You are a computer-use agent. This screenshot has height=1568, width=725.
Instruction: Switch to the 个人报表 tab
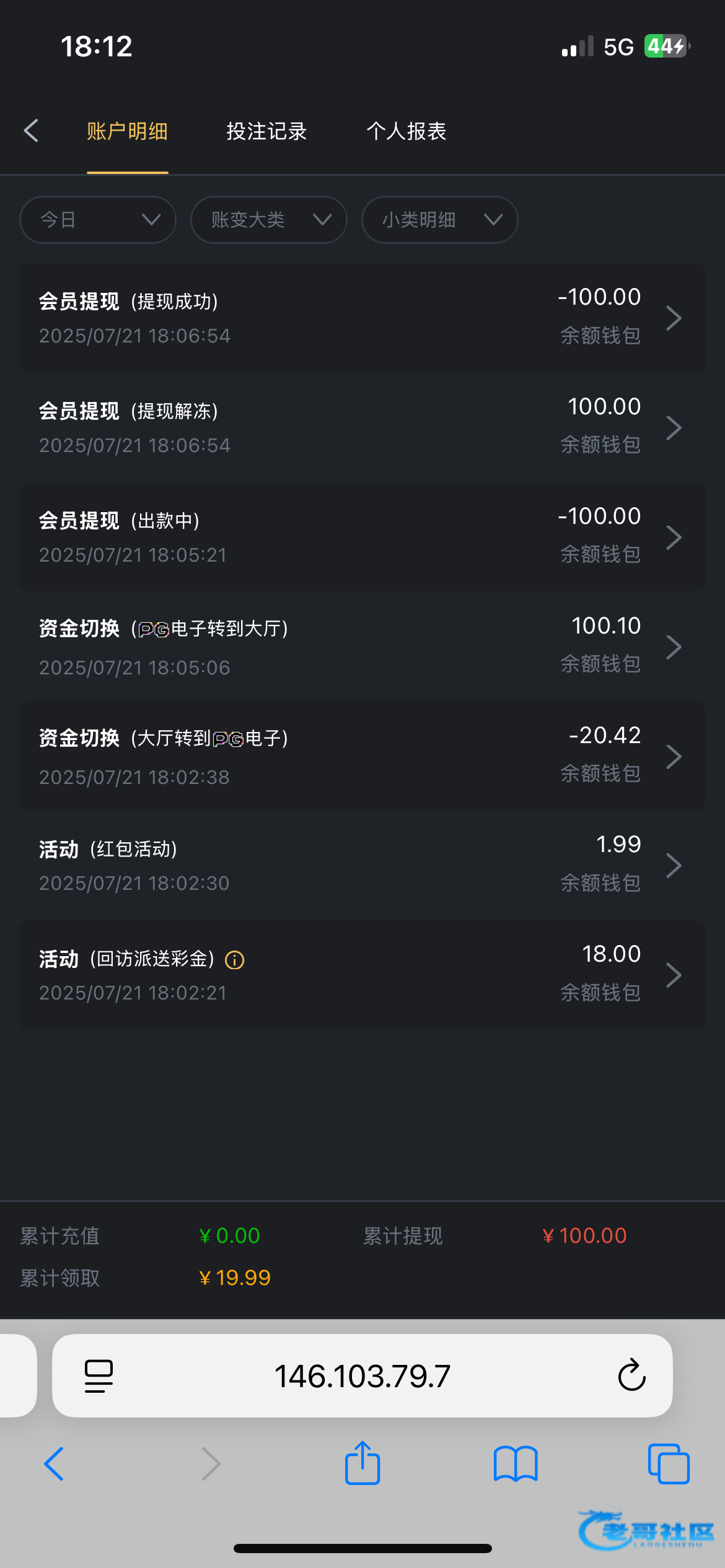(x=406, y=131)
